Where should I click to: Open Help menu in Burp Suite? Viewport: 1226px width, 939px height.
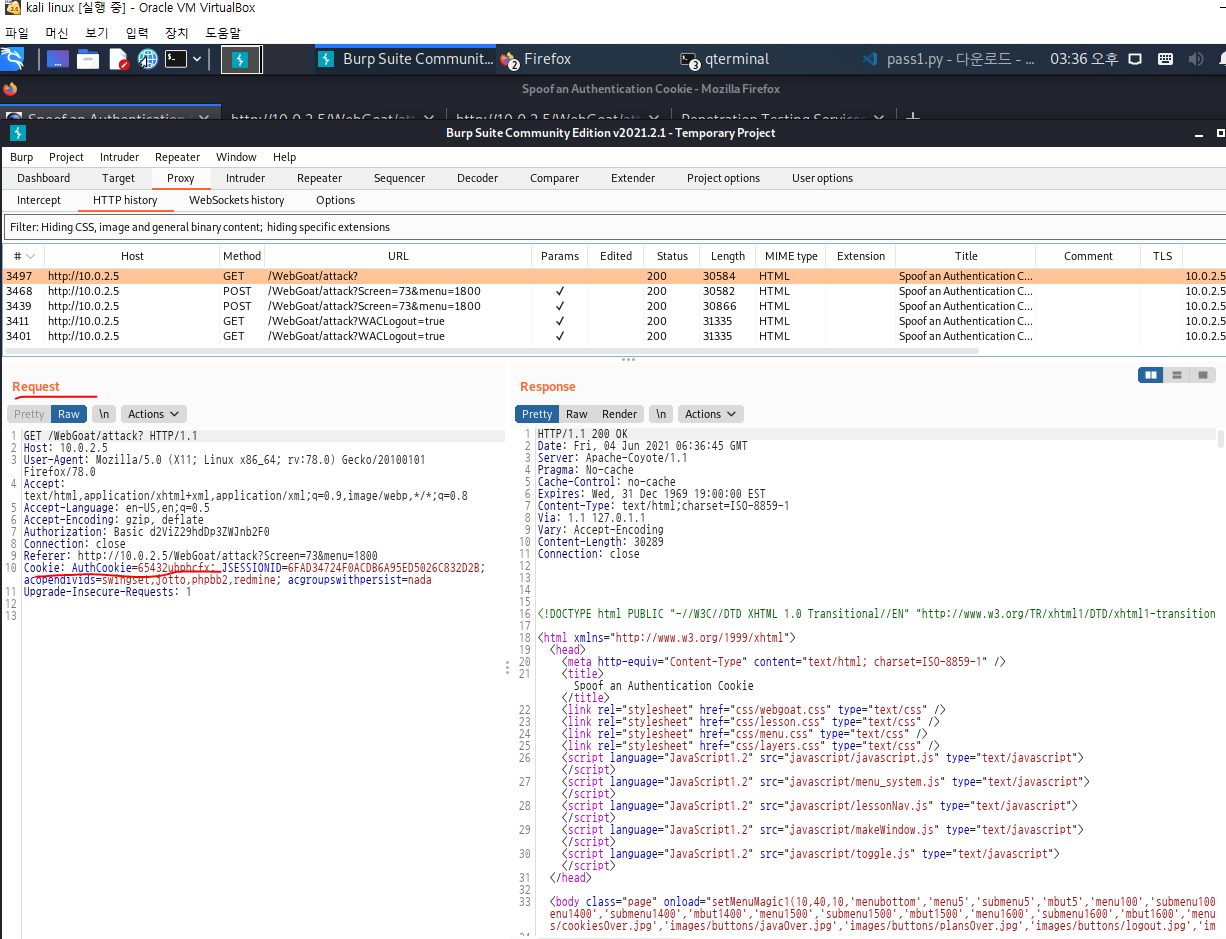[284, 157]
